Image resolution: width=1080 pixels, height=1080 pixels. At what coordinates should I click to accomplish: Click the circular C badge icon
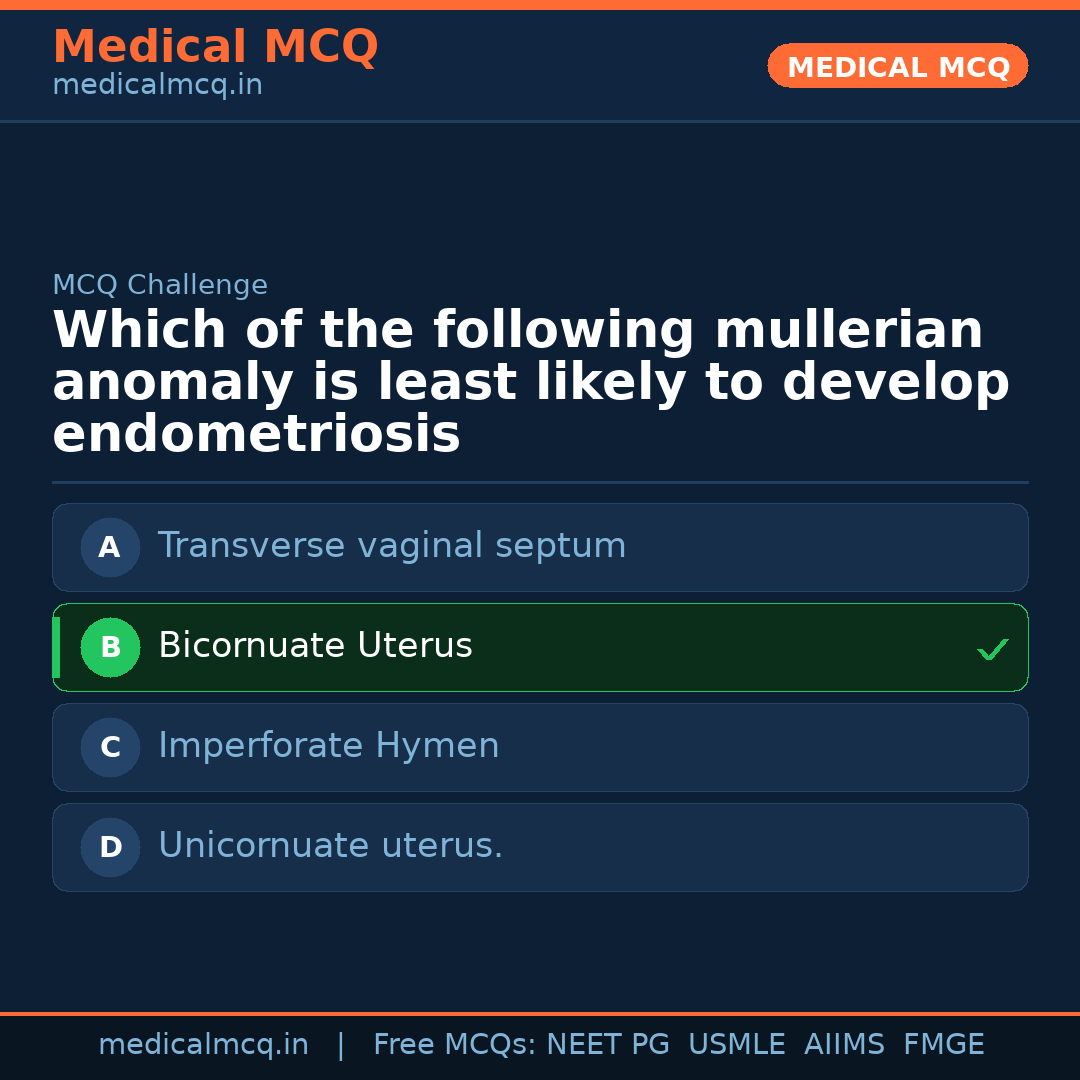pyautogui.click(x=110, y=747)
